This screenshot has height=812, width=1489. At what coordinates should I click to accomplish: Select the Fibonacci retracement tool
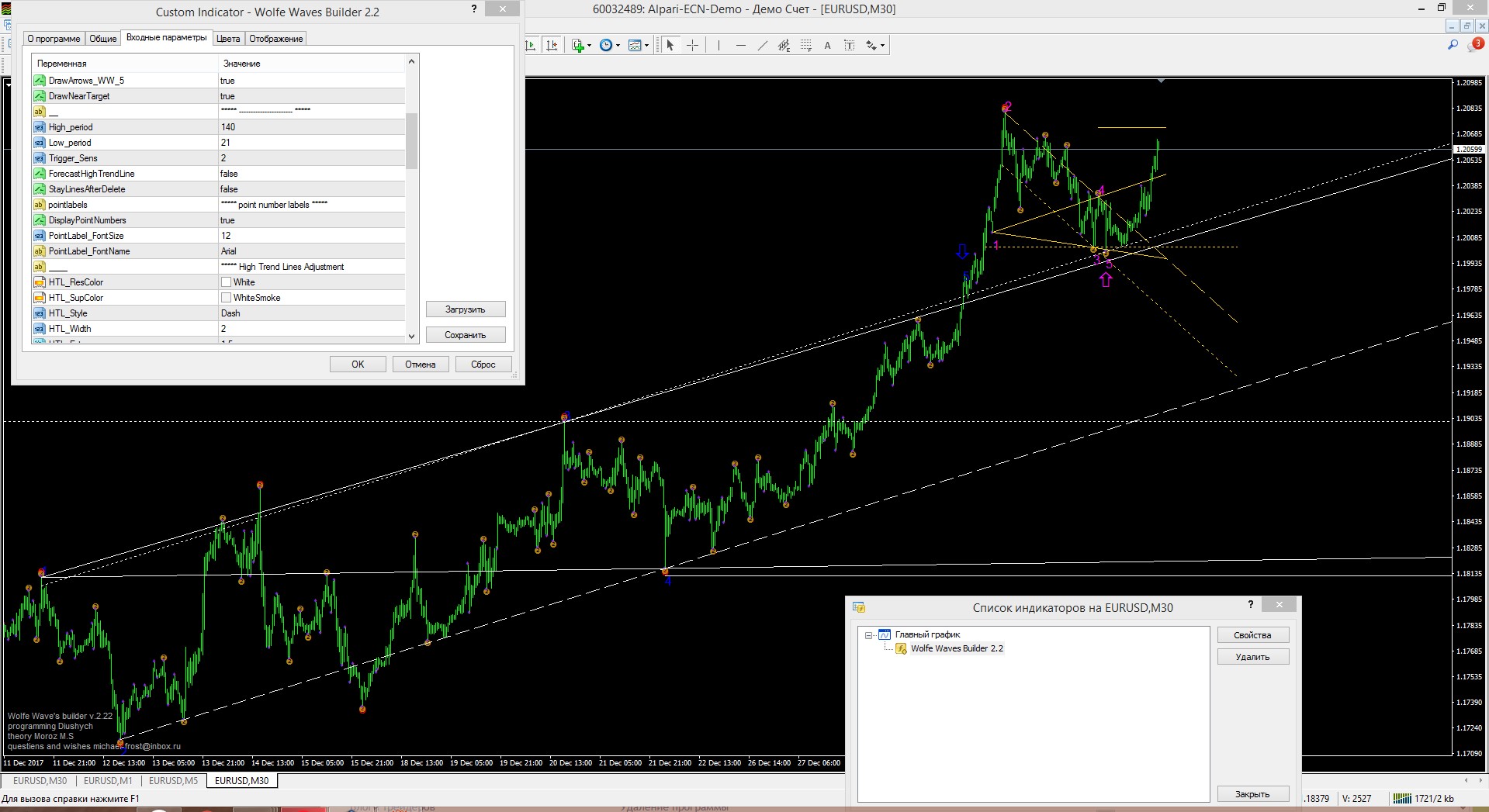pos(806,46)
